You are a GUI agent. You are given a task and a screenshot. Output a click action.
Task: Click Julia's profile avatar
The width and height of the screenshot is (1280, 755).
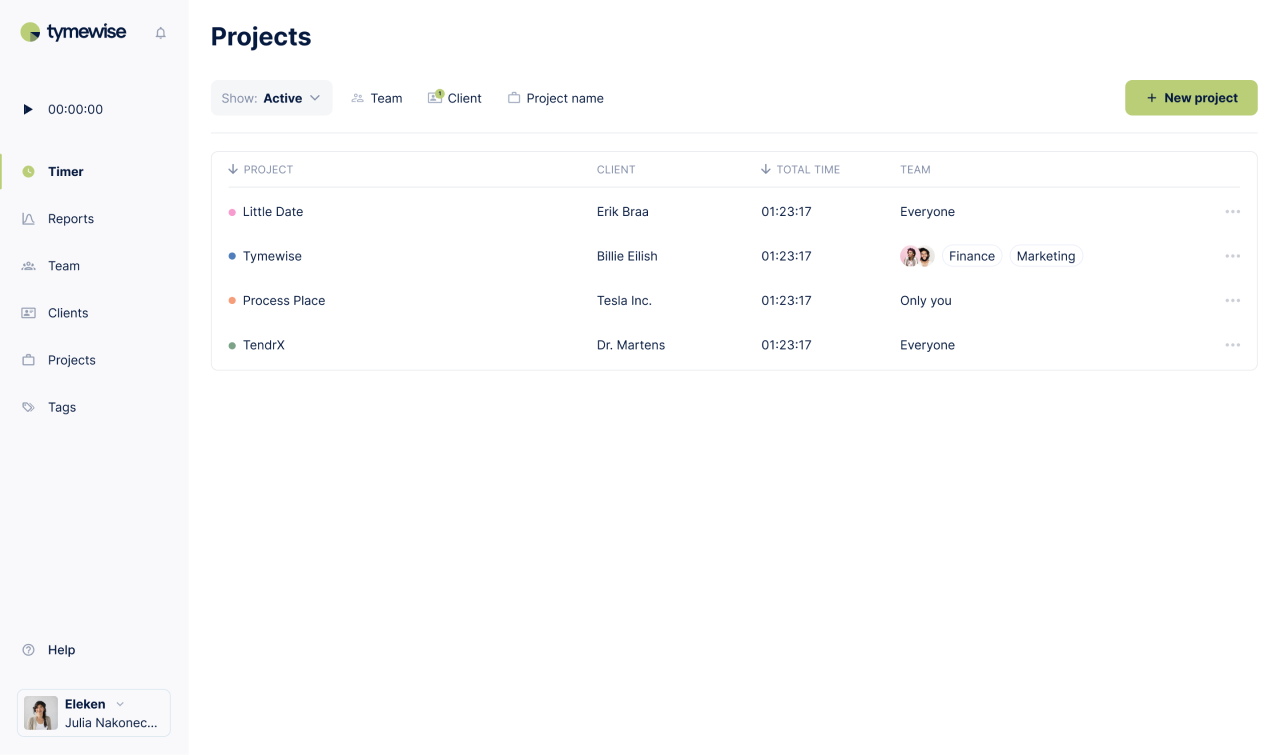41,713
